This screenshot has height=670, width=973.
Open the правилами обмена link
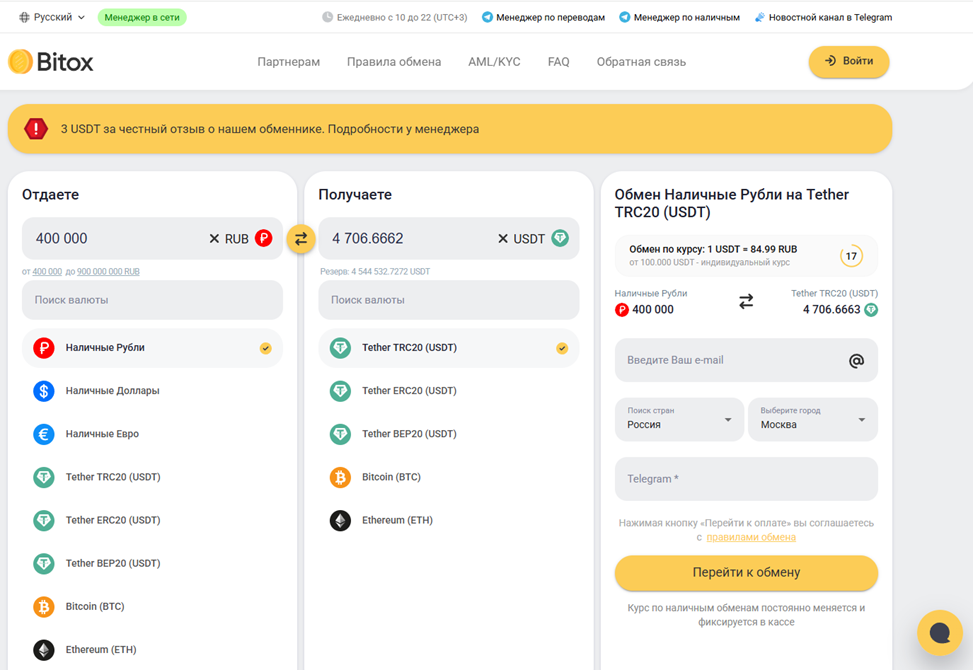[751, 537]
